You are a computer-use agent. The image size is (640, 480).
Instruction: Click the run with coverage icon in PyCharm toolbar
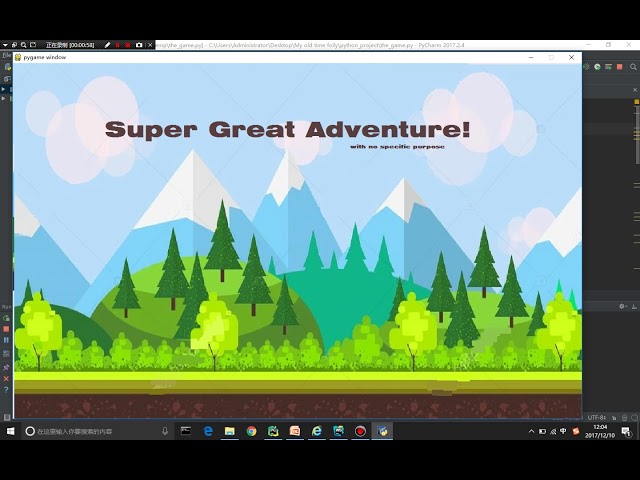[587, 67]
